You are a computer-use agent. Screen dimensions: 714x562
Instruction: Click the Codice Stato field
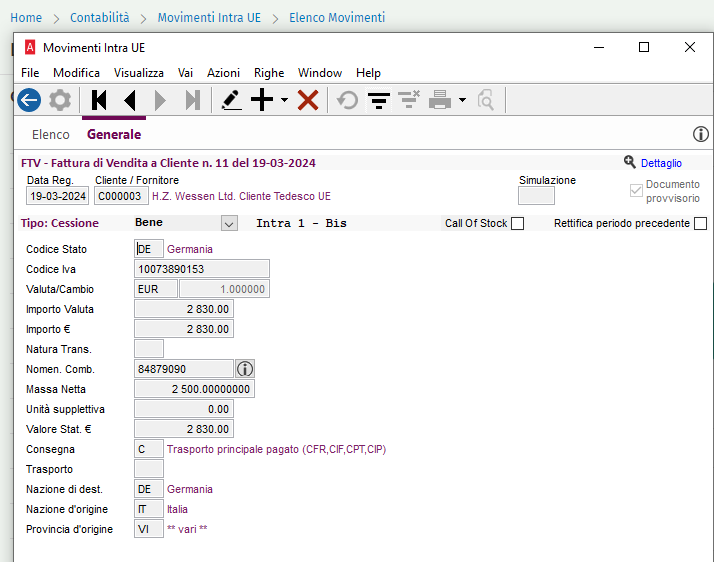pos(149,249)
